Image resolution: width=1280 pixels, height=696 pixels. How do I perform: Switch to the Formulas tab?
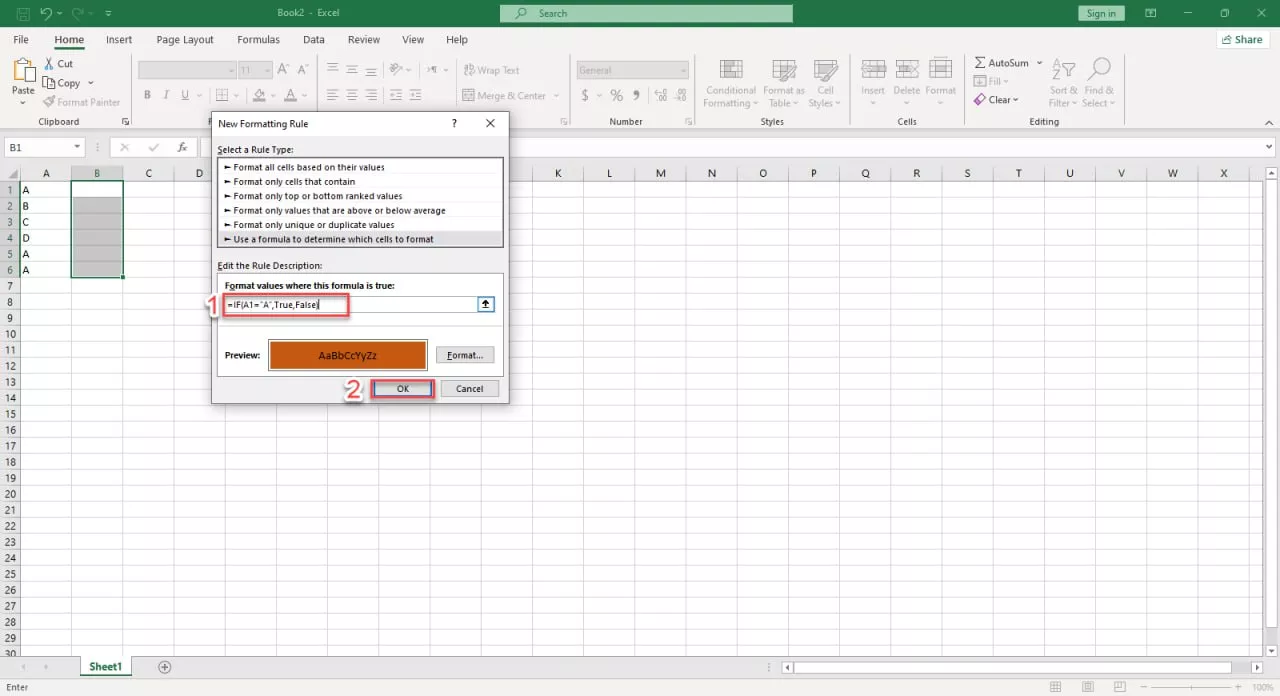point(258,40)
